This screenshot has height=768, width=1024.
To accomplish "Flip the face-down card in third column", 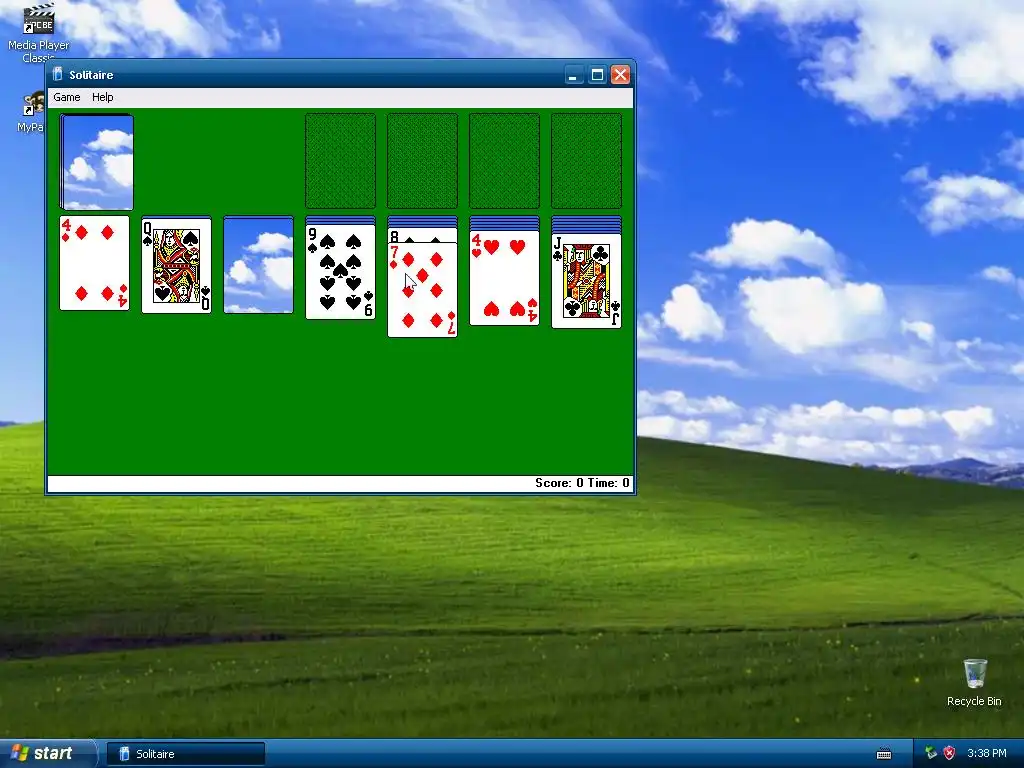I will [x=259, y=265].
